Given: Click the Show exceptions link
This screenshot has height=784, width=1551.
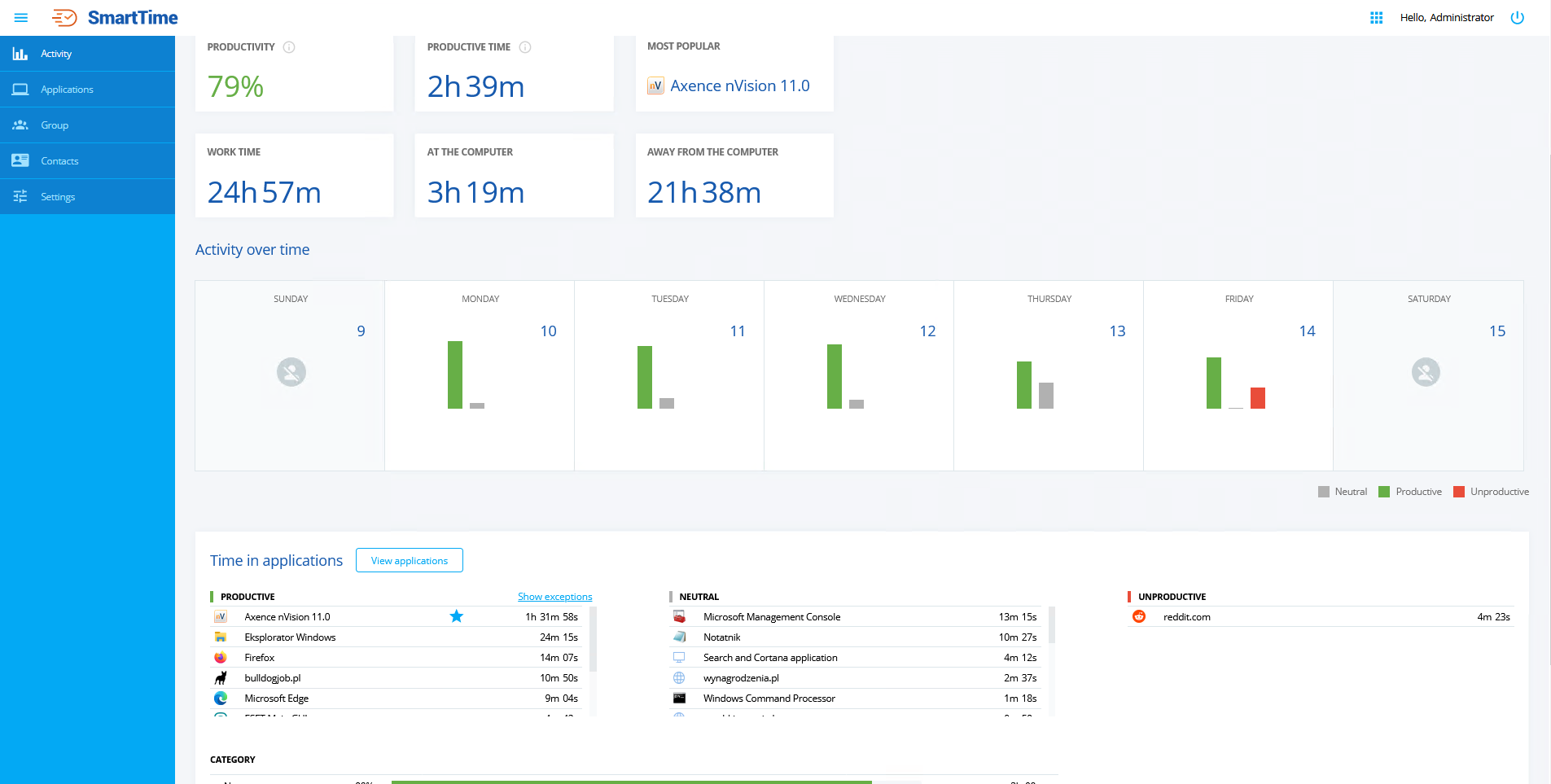Looking at the screenshot, I should click(554, 597).
